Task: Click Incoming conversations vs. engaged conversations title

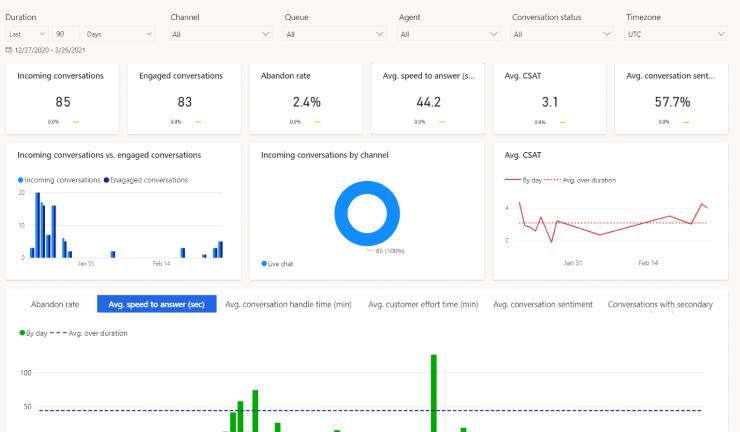Action: 109,155
